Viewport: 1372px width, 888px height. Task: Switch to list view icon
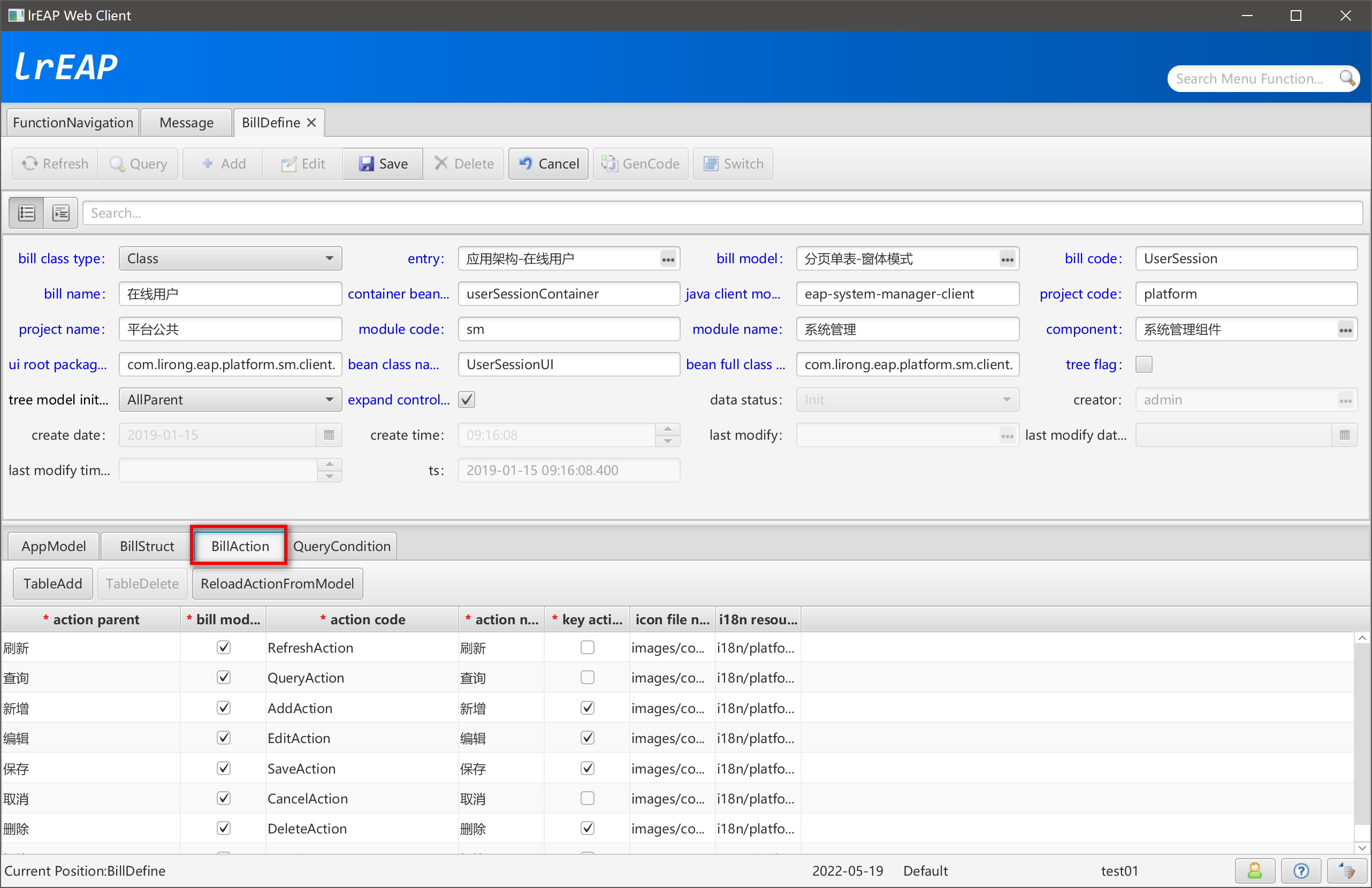pos(27,213)
